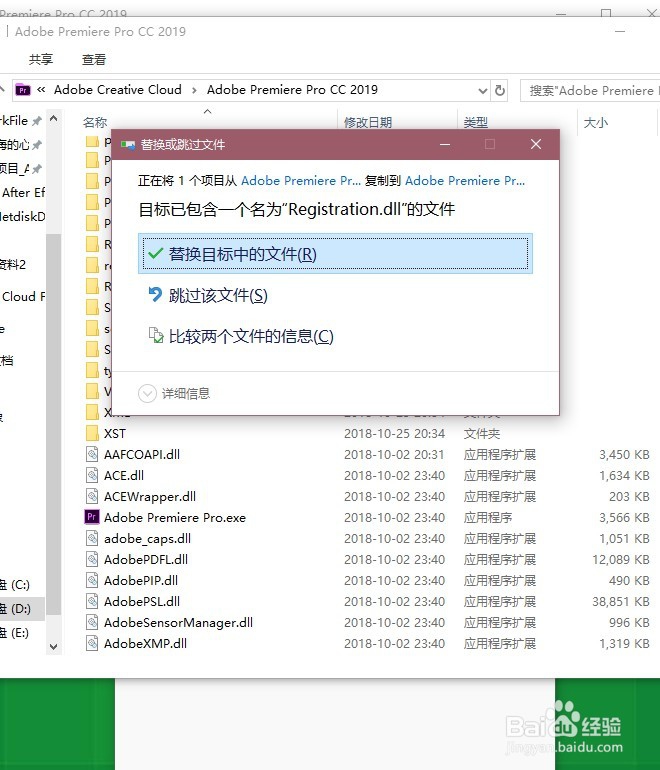
Task: Click the 应用程序 type cell
Action: pyautogui.click(x=488, y=518)
